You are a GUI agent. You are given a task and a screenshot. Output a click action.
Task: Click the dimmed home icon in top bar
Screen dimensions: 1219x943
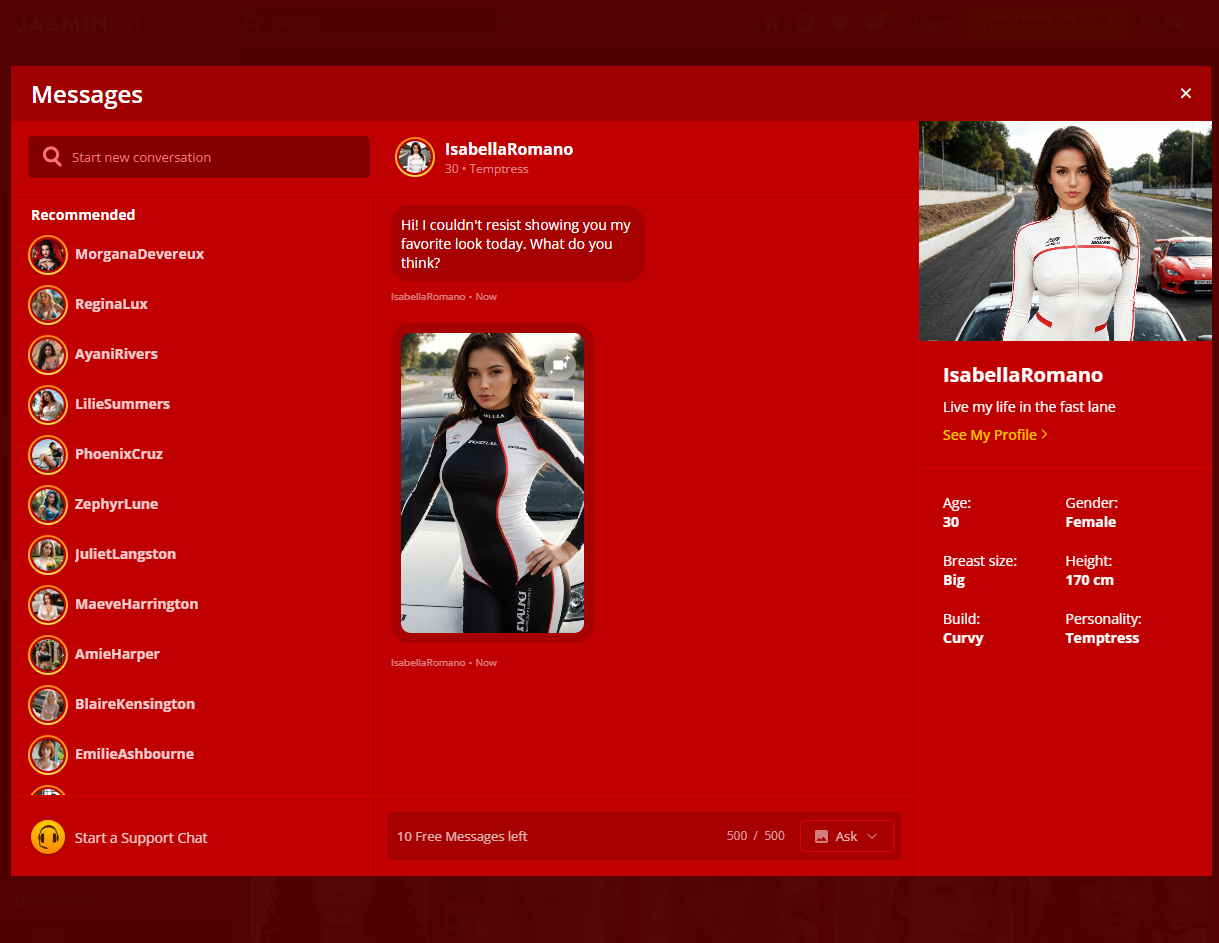coord(772,23)
